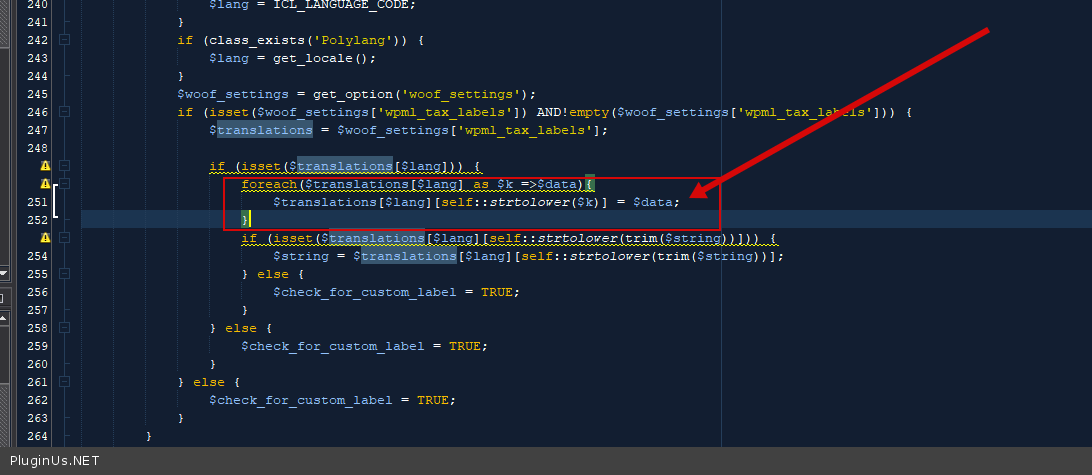Click the ICL_LANGUAGE_CODE constant
This screenshot has width=1092, height=475.
[x=329, y=4]
